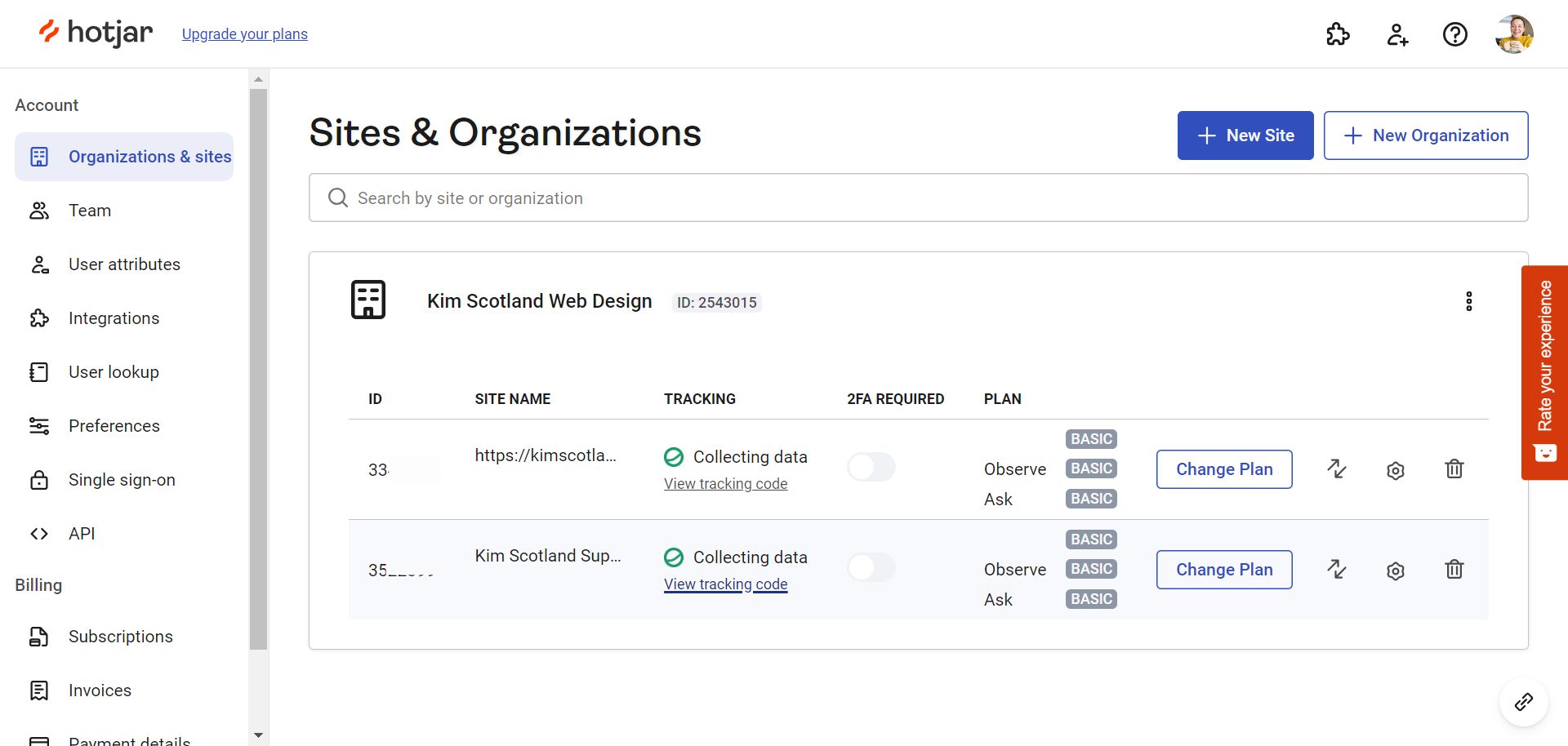Delete the Kim Scotland Sup... site via trash icon
The width and height of the screenshot is (1568, 746).
[1454, 570]
